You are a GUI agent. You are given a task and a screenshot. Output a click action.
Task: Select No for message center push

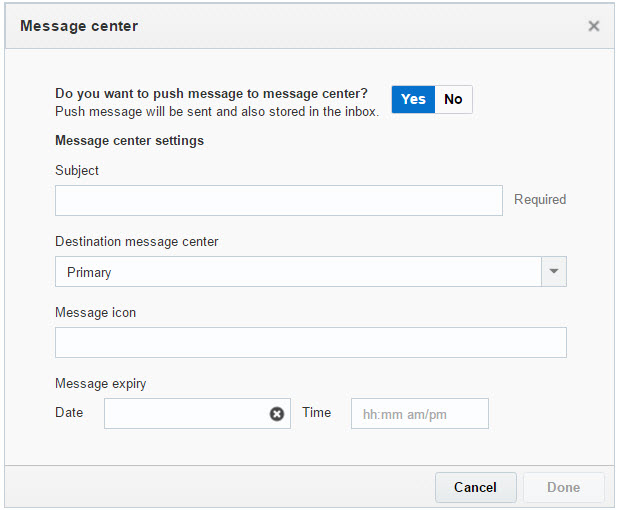pos(453,99)
